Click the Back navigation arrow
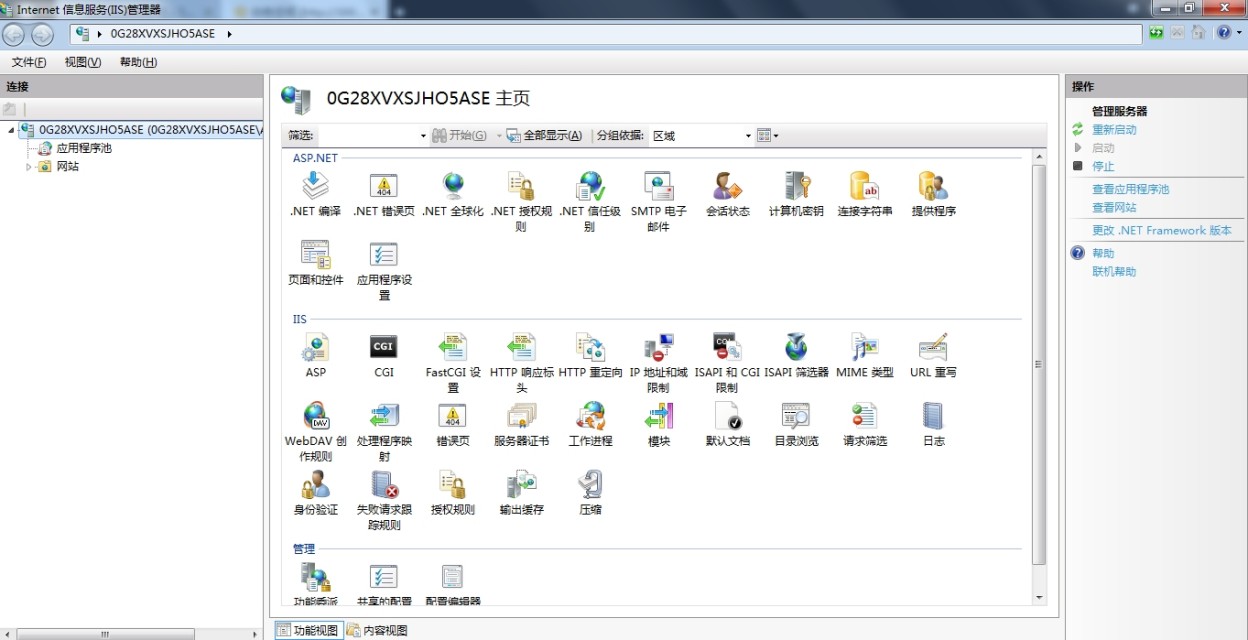This screenshot has height=640, width=1248. pyautogui.click(x=14, y=35)
